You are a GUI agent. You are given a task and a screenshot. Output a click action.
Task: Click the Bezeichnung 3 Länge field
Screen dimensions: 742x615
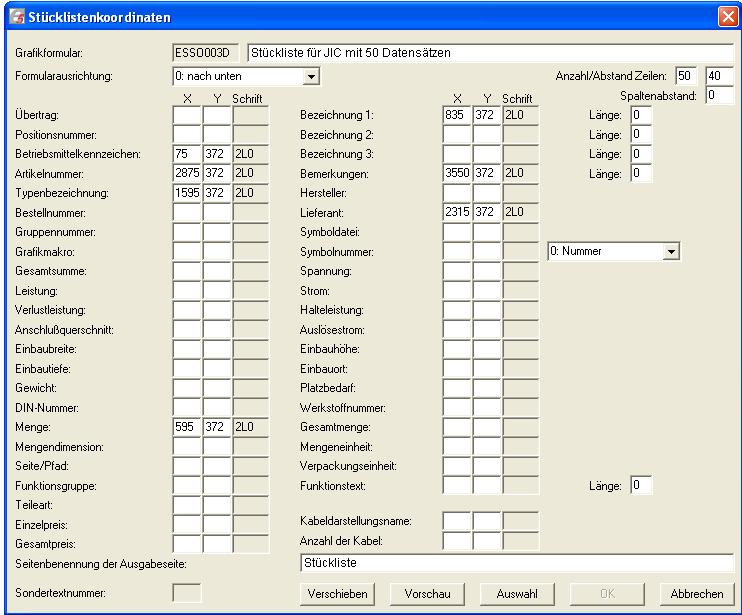click(x=641, y=154)
